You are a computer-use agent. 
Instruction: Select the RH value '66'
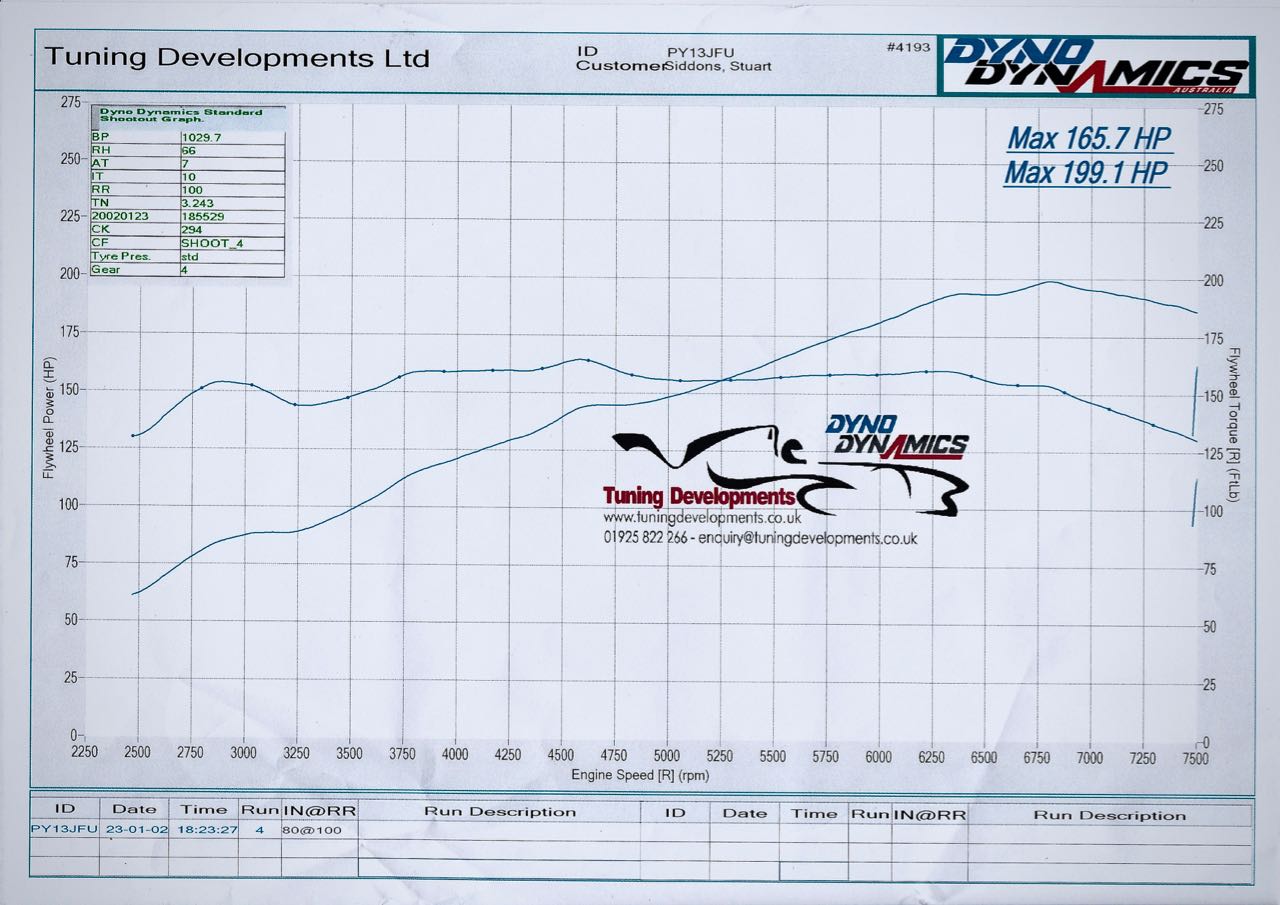click(x=188, y=150)
